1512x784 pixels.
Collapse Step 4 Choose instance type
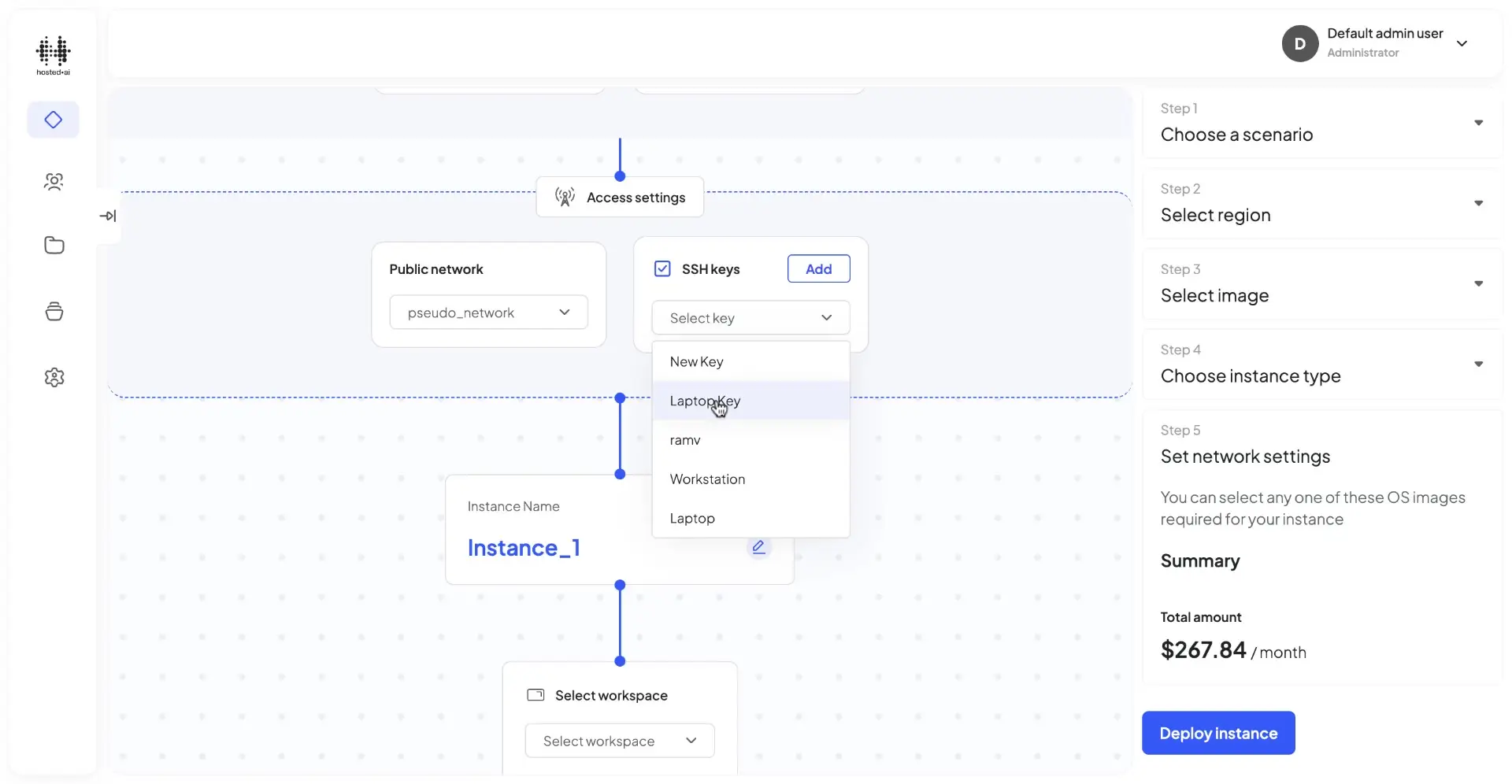(x=1479, y=364)
